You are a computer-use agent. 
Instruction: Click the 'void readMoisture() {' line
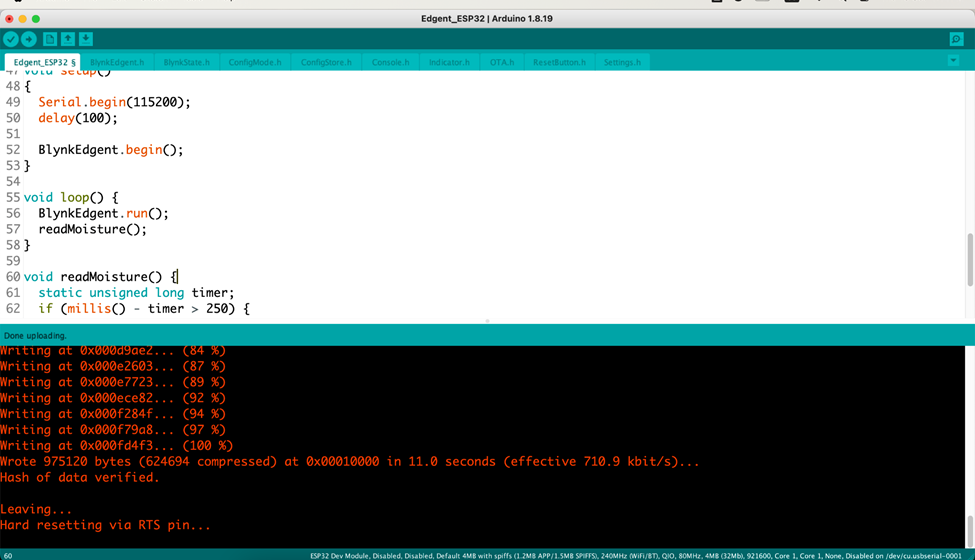(101, 277)
